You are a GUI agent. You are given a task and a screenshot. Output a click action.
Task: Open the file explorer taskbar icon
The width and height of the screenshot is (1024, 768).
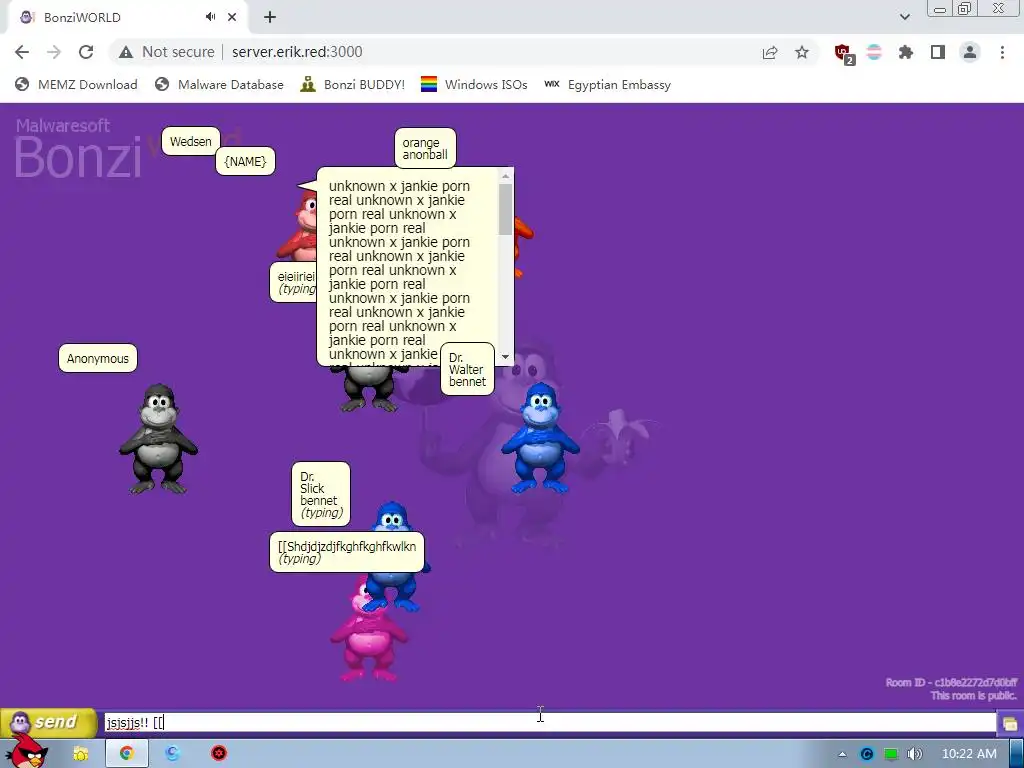pos(80,754)
